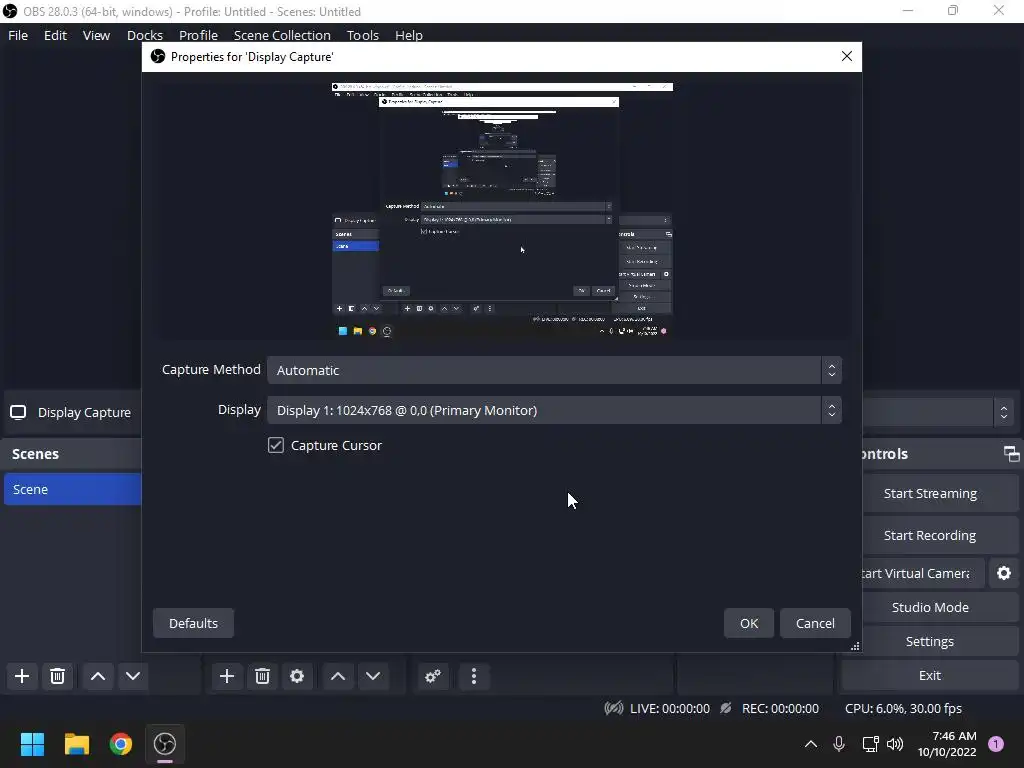Image resolution: width=1024 pixels, height=768 pixels.
Task: Open File Explorer from the taskbar
Action: [x=76, y=744]
